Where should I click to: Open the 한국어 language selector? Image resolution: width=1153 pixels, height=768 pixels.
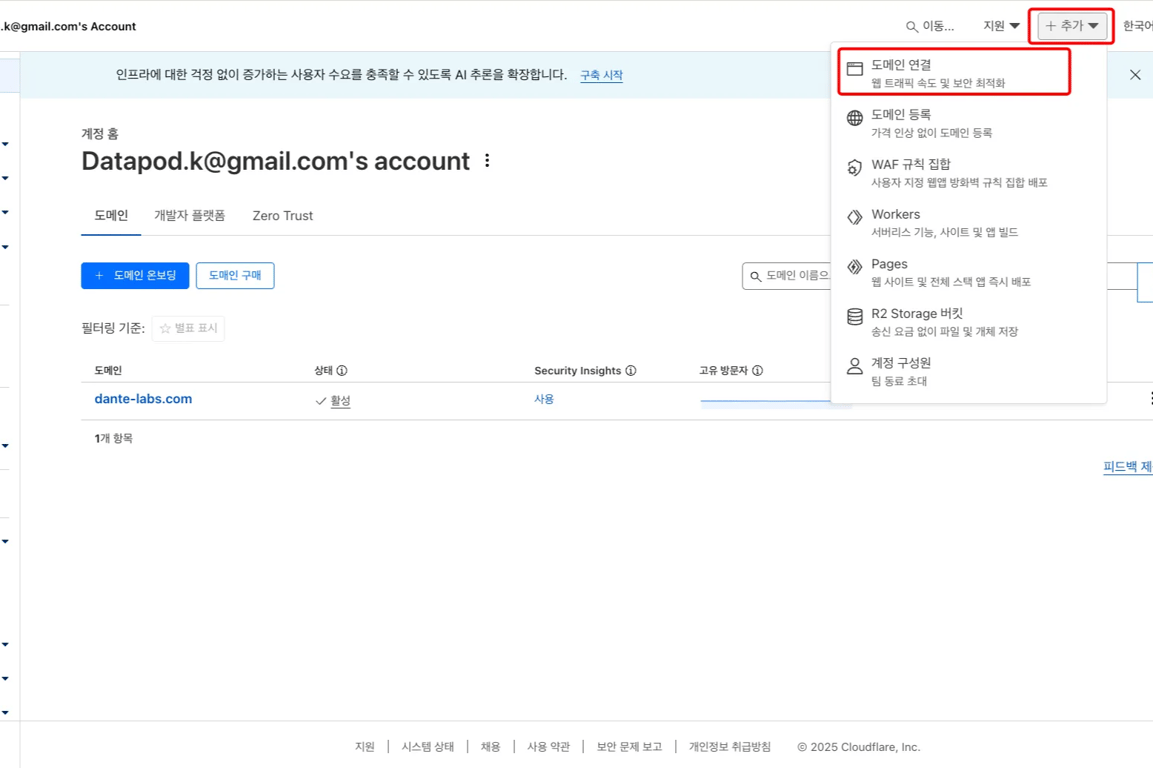point(1138,26)
